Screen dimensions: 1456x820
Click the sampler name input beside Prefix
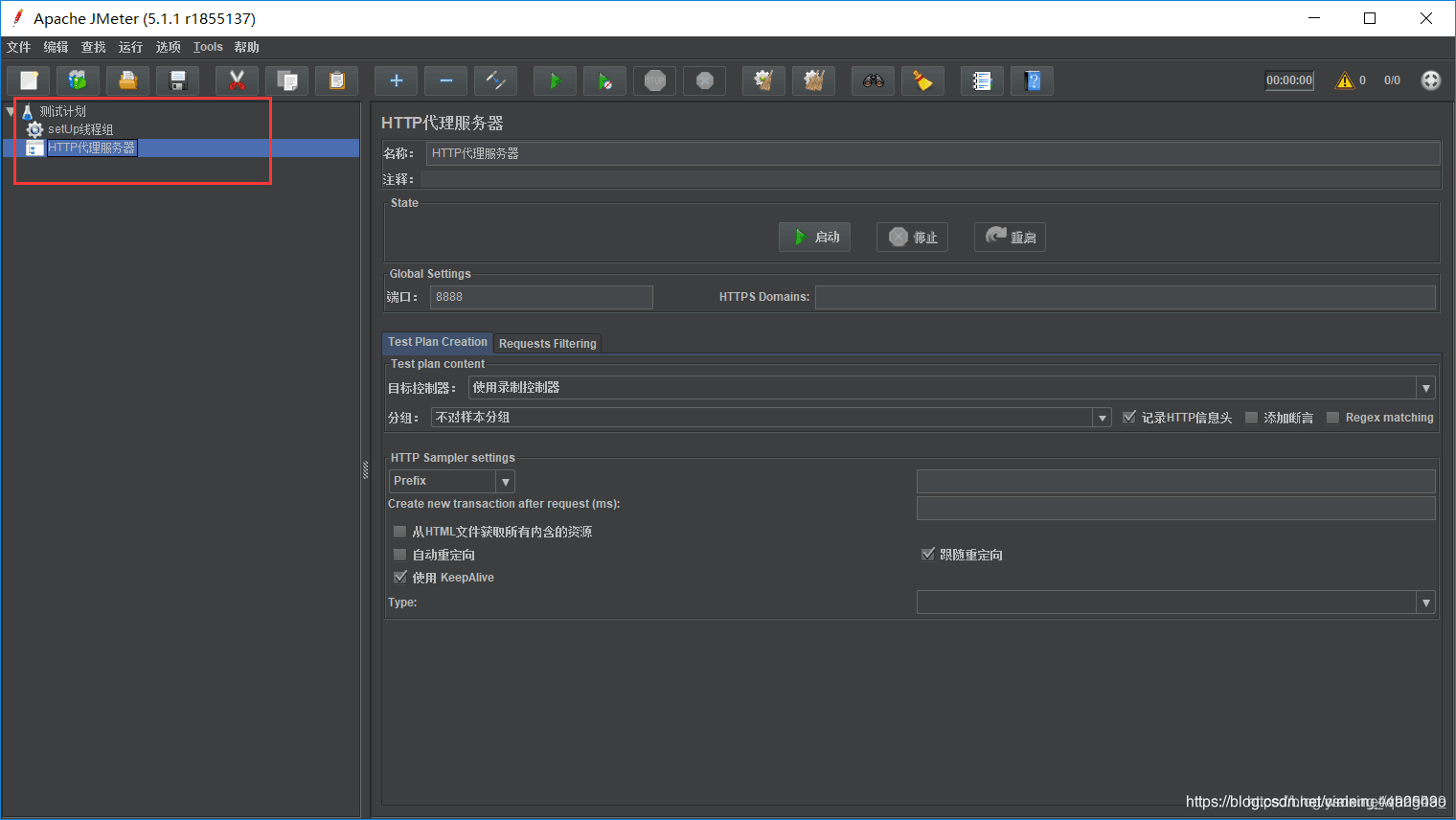(1176, 481)
